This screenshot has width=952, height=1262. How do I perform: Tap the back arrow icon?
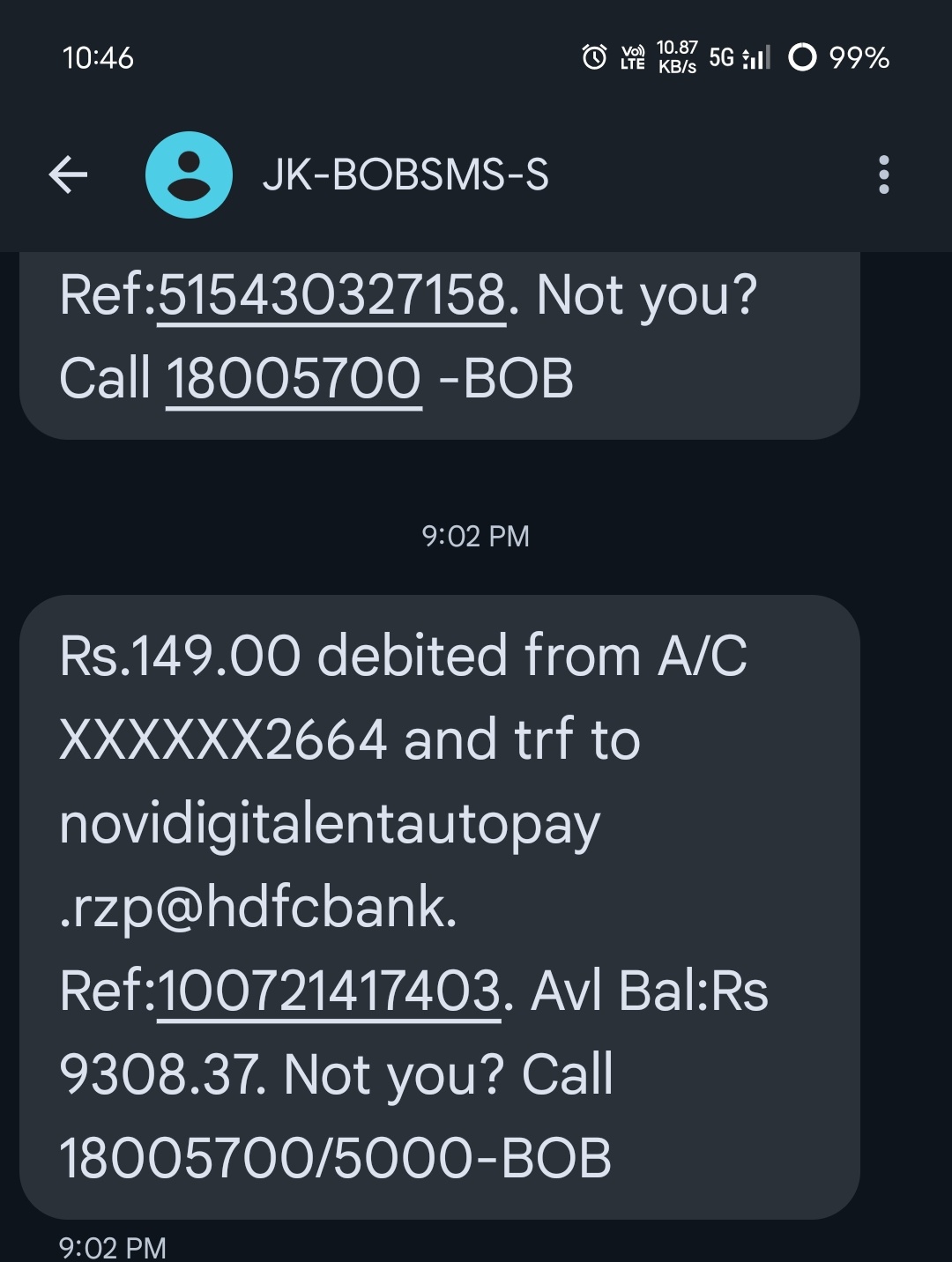[68, 174]
